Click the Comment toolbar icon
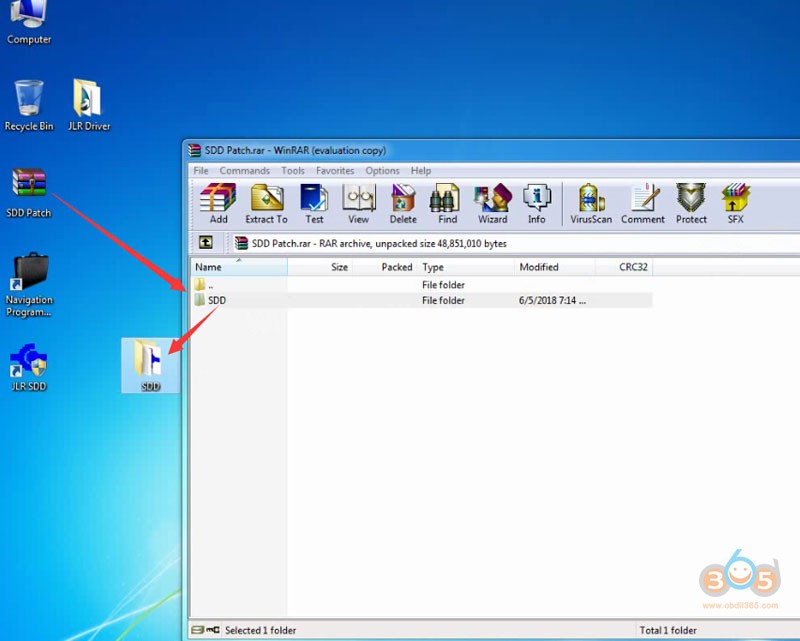The width and height of the screenshot is (800, 641). pyautogui.click(x=643, y=203)
